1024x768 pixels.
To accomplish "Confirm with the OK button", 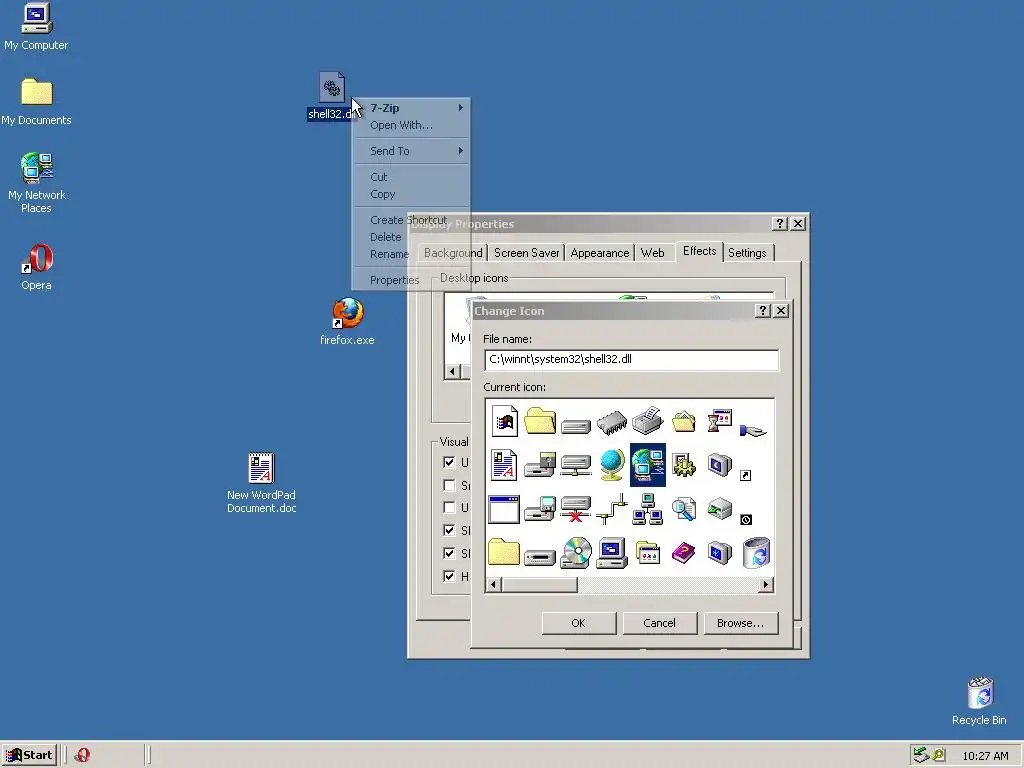I will tap(579, 623).
